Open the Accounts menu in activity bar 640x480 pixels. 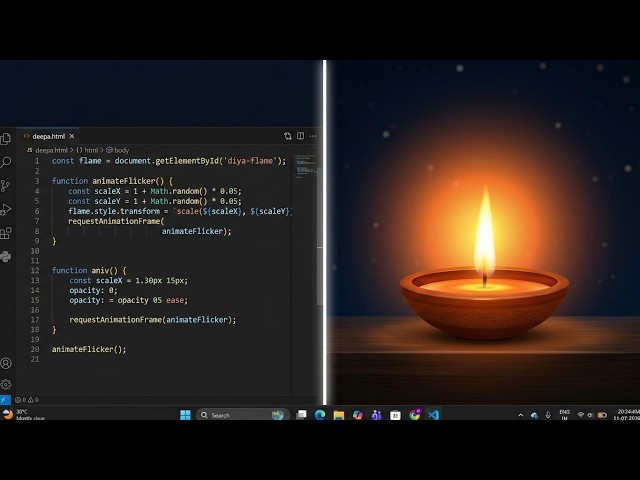pyautogui.click(x=6, y=363)
